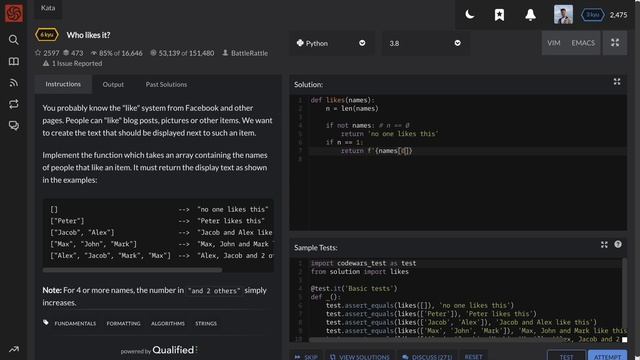The width and height of the screenshot is (640, 360).
Task: Click the 53,139 of 151,480 completions stat
Action: point(182,53)
